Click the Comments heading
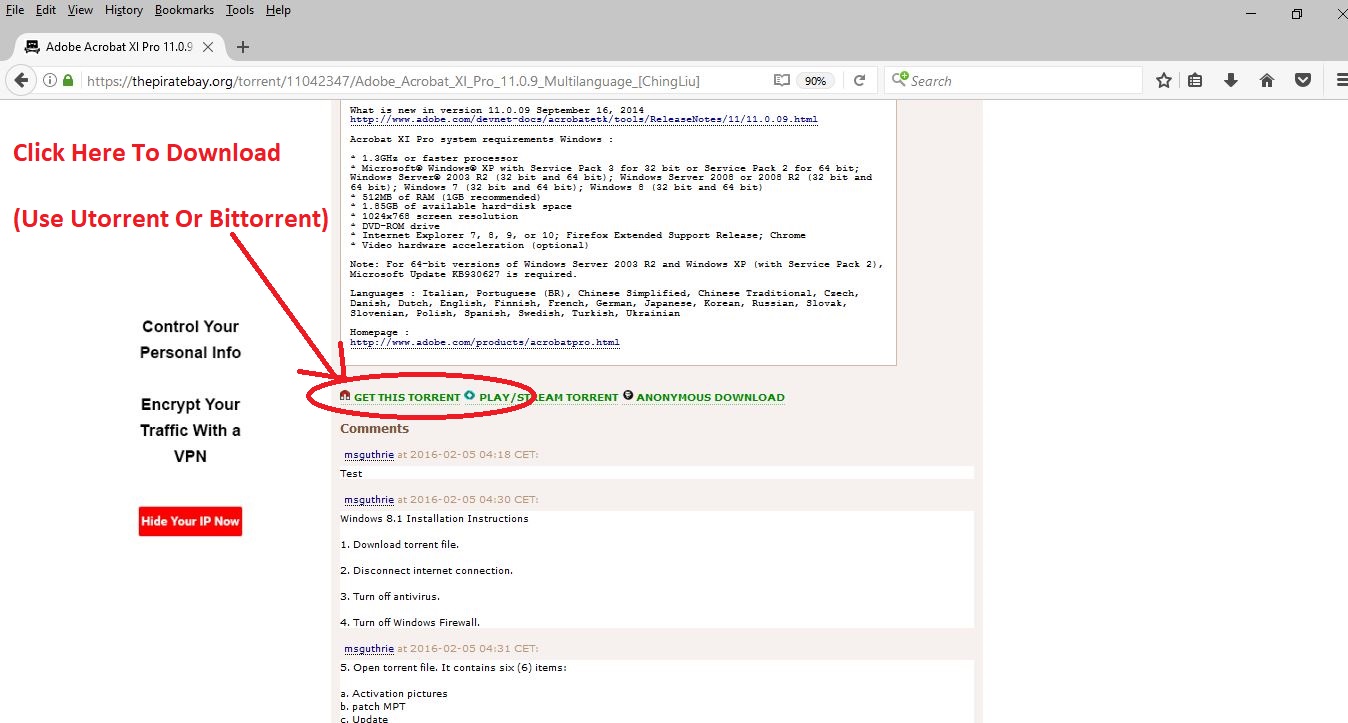The image size is (1348, 723). click(x=374, y=428)
